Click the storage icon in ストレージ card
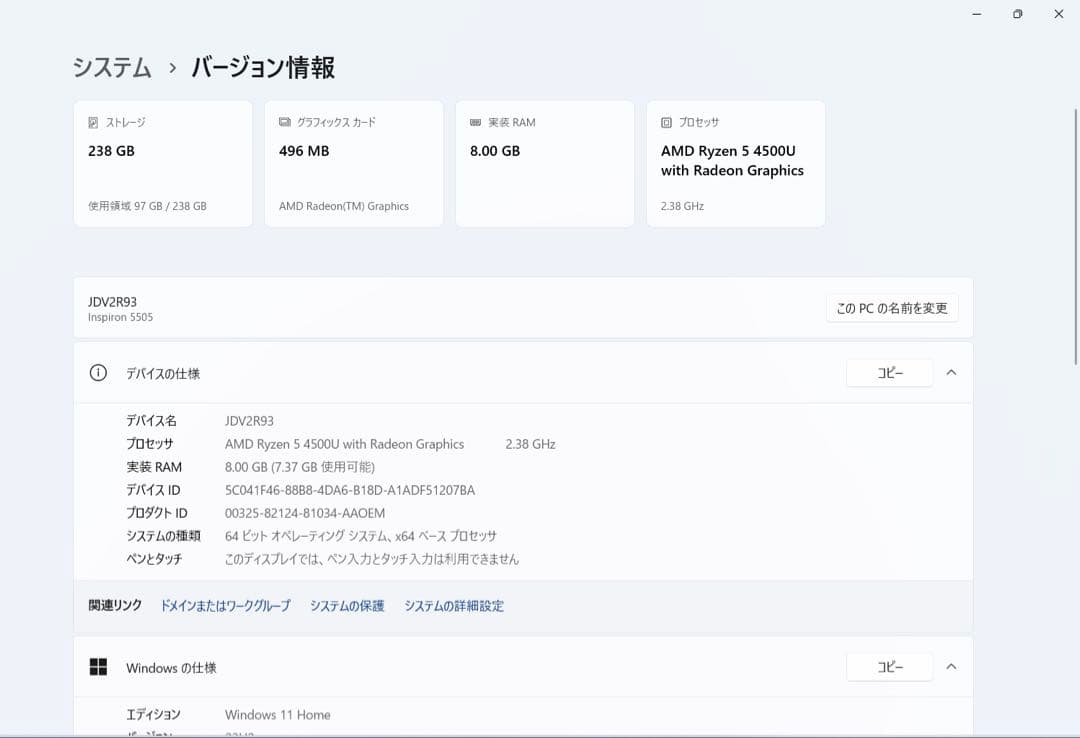Viewport: 1080px width, 738px height. point(94,122)
